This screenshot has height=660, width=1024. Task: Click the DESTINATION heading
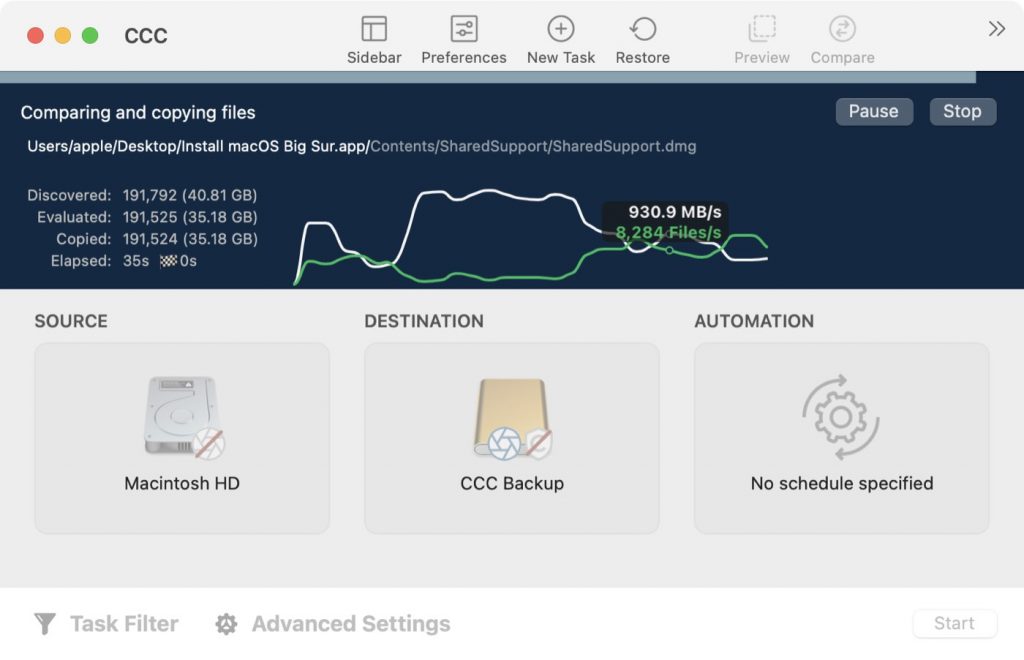click(x=424, y=321)
